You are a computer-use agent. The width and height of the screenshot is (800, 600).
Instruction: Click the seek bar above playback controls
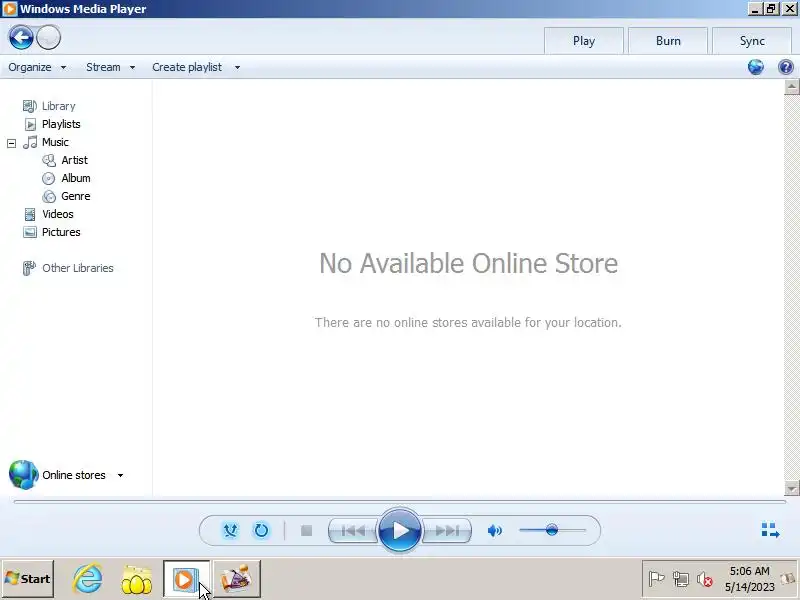click(400, 502)
